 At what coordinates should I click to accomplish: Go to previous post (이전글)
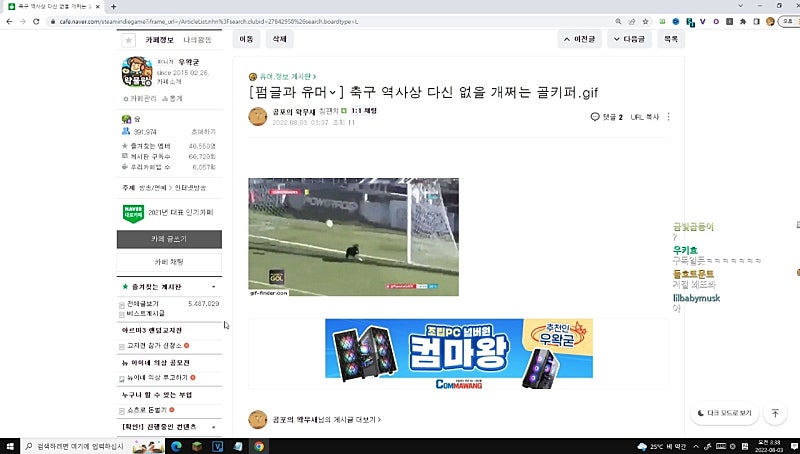point(580,39)
